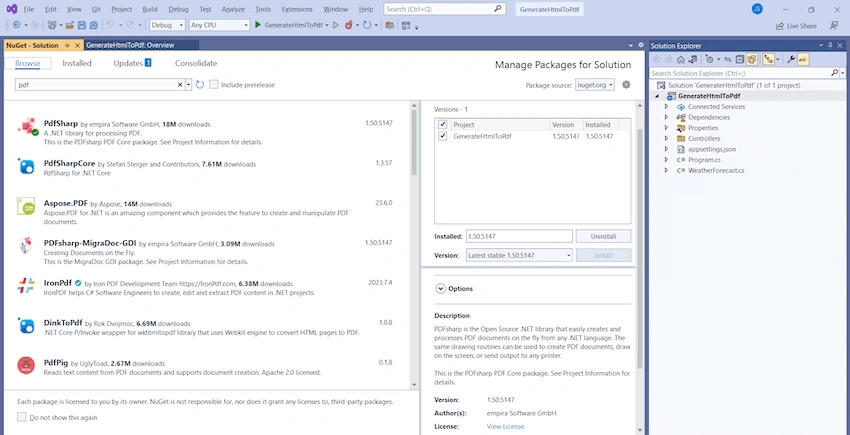Click the Search (Ctrl+Q) box

pos(445,9)
